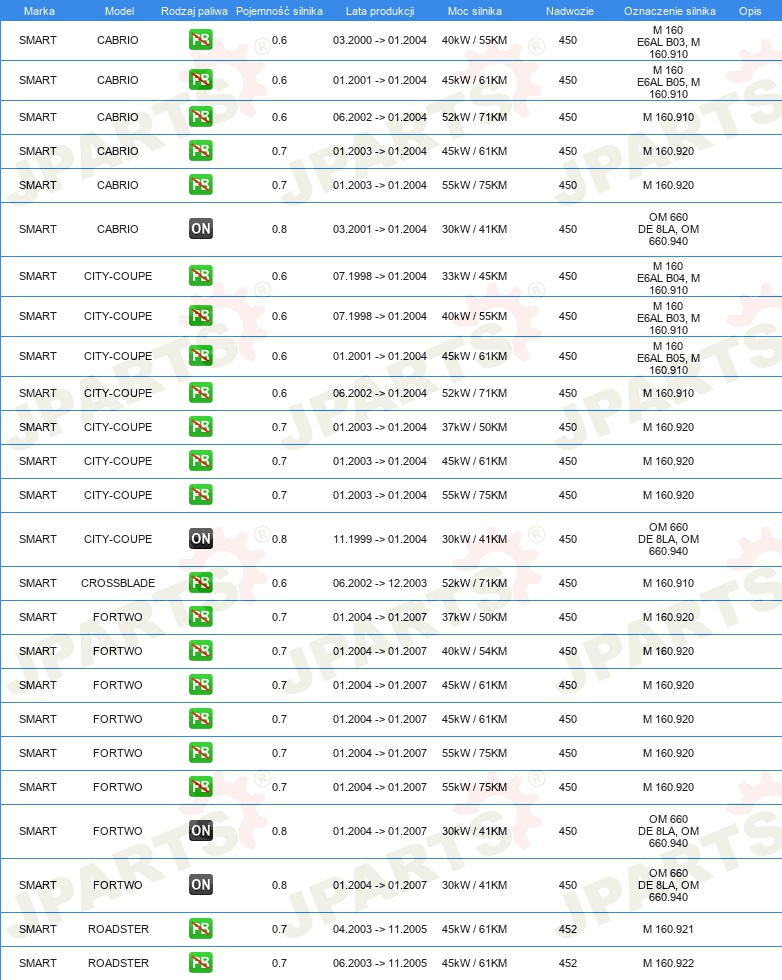Screen dimensions: 782x980
Task: Click the 40kW / 54KM power cell
Action: [x=474, y=651]
